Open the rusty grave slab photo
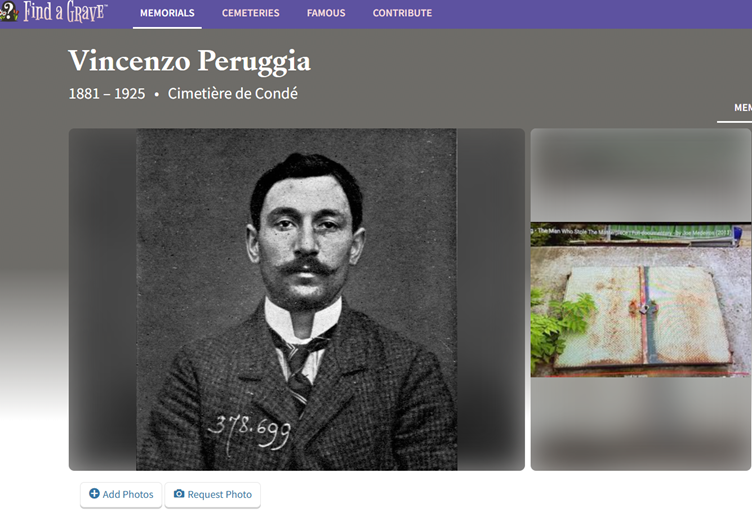Image resolution: width=752 pixels, height=517 pixels. point(641,299)
